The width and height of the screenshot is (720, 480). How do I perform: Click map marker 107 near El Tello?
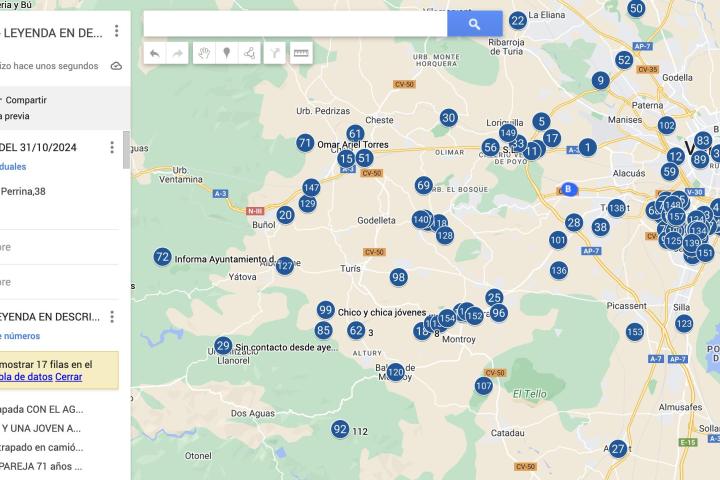point(484,385)
